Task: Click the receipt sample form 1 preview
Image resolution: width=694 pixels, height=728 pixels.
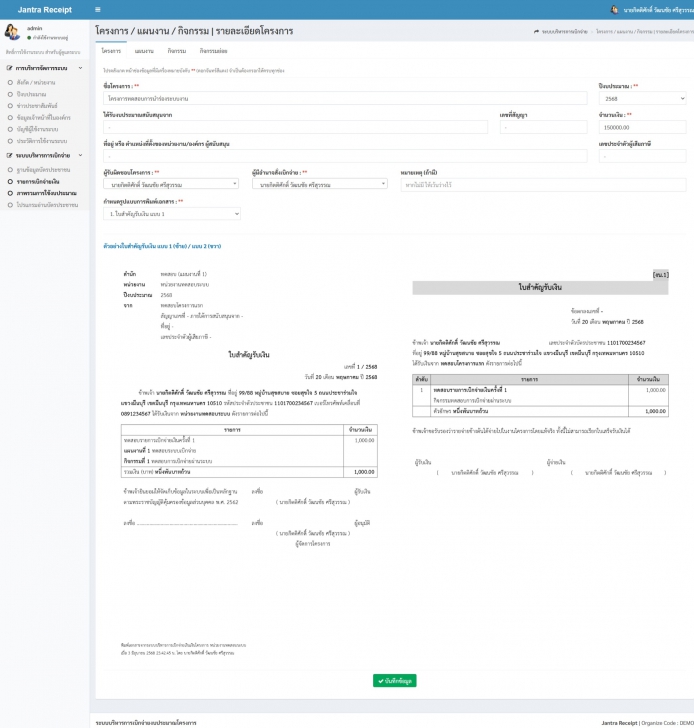Action: point(249,462)
